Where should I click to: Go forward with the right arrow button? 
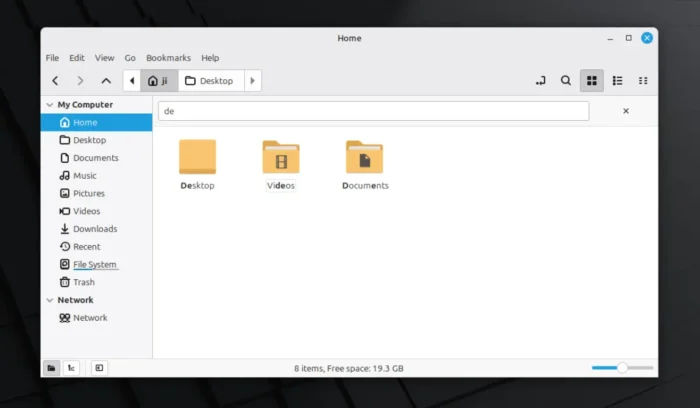click(x=80, y=81)
